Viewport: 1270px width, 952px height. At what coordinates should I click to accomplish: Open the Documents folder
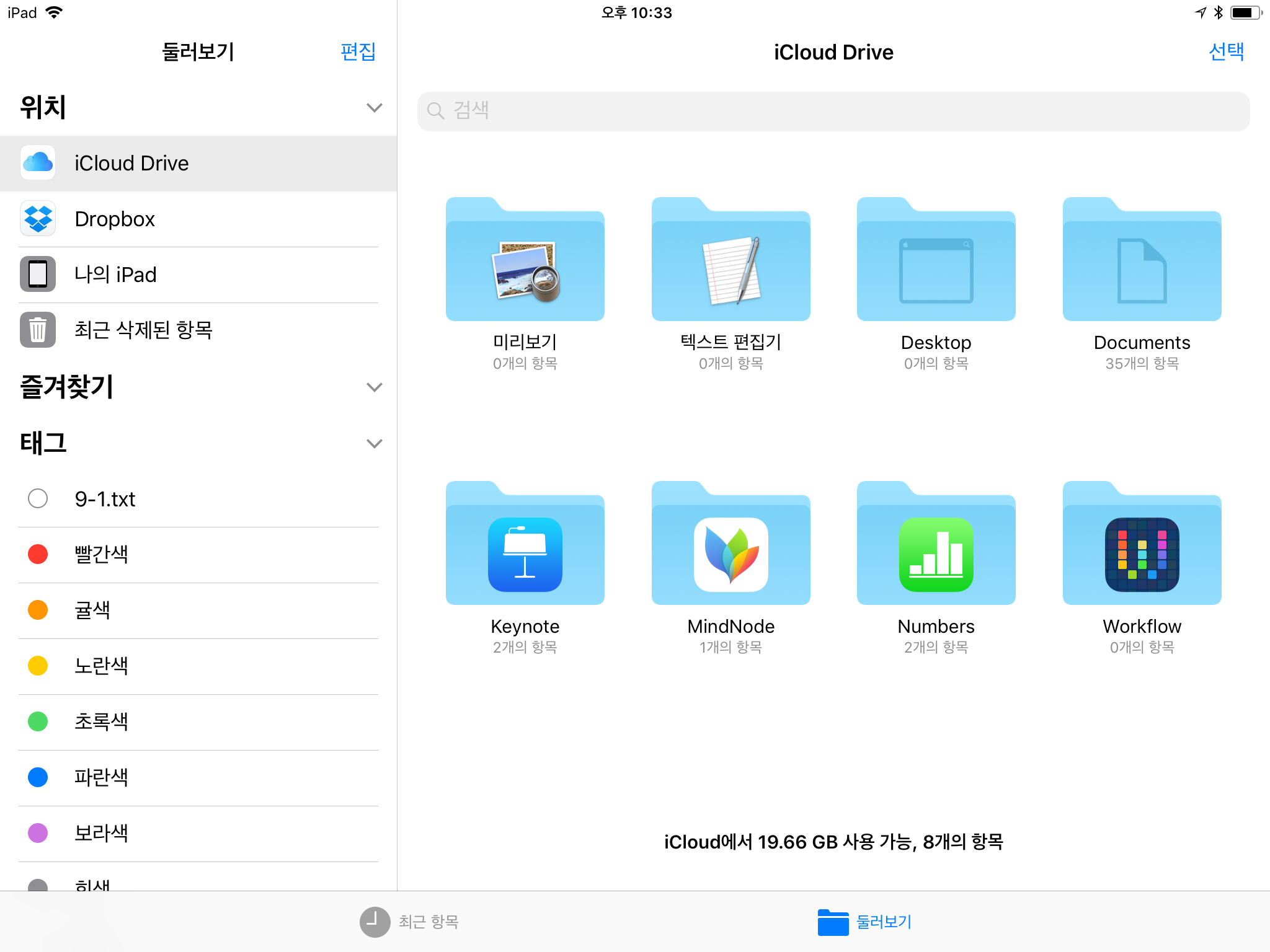[x=1142, y=259]
